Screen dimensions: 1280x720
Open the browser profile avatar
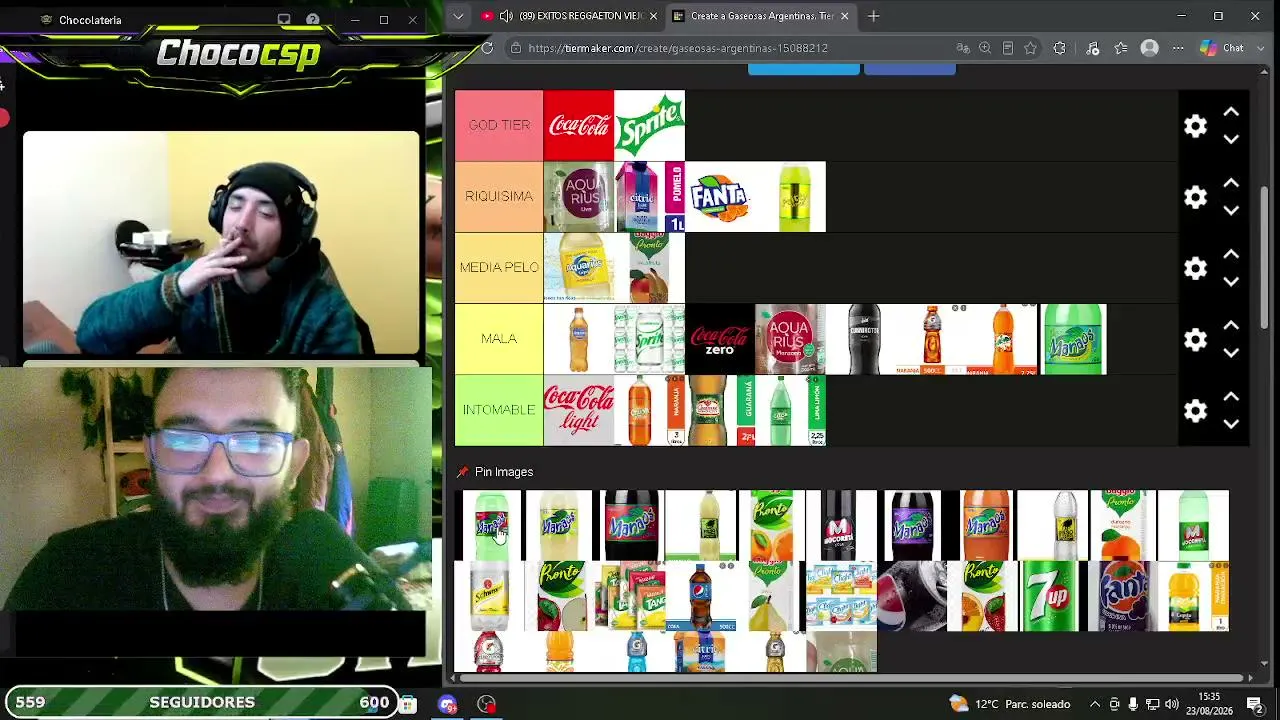point(1150,48)
